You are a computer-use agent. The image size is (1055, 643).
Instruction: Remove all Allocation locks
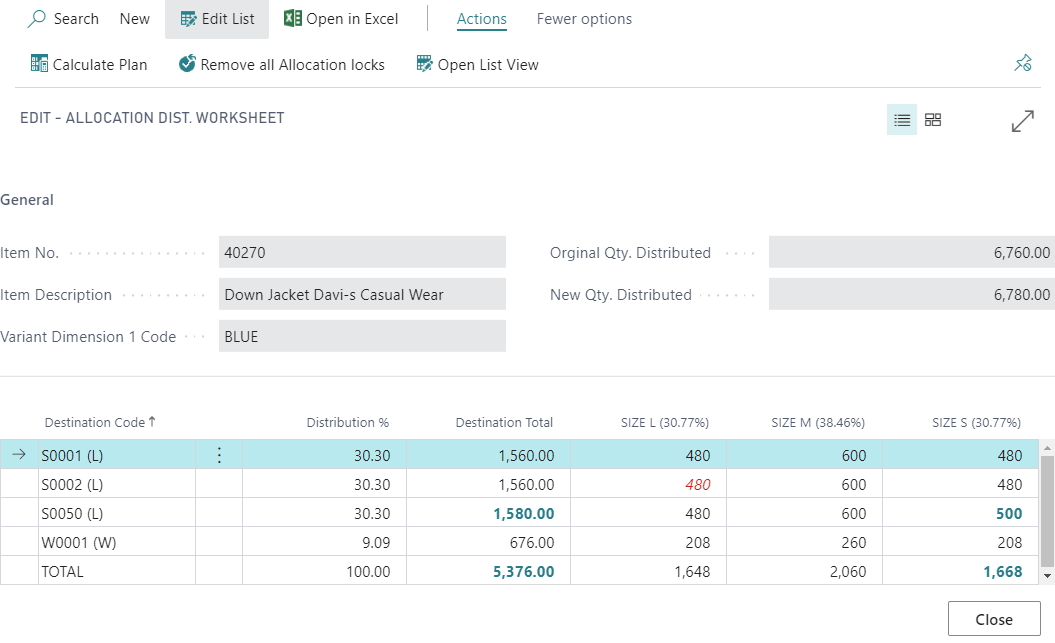pyautogui.click(x=281, y=65)
